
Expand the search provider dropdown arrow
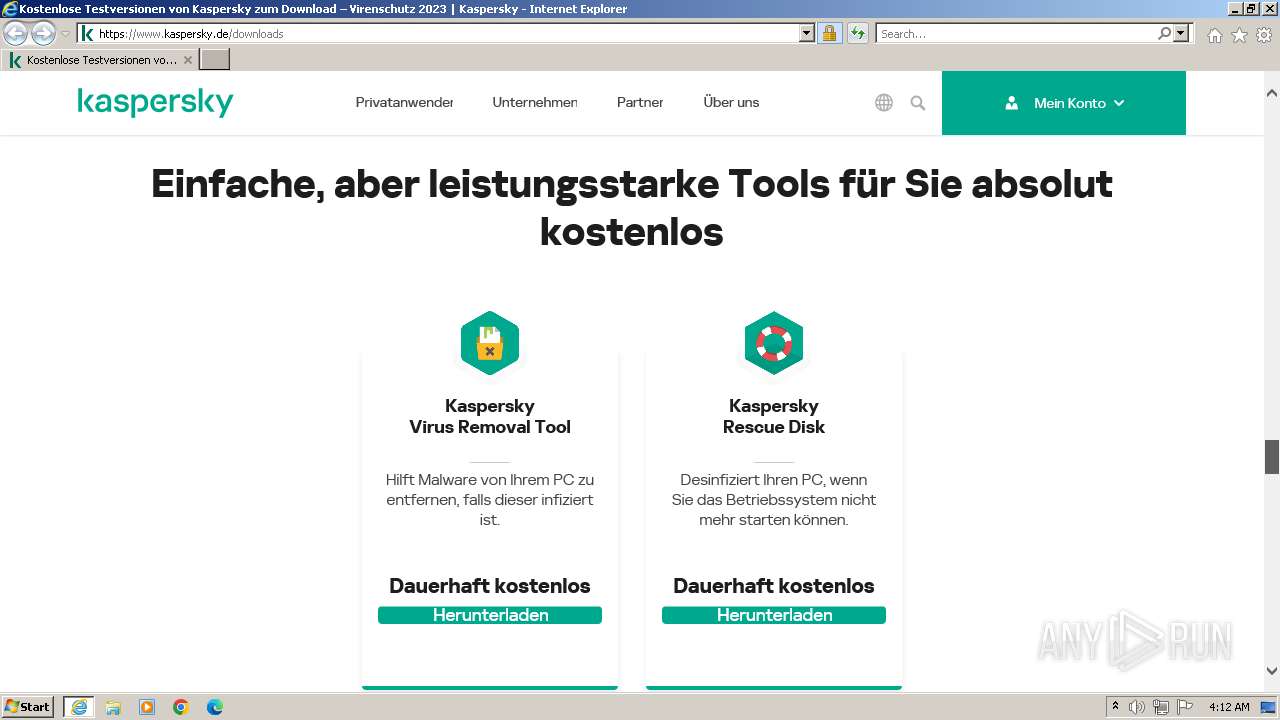1181,33
